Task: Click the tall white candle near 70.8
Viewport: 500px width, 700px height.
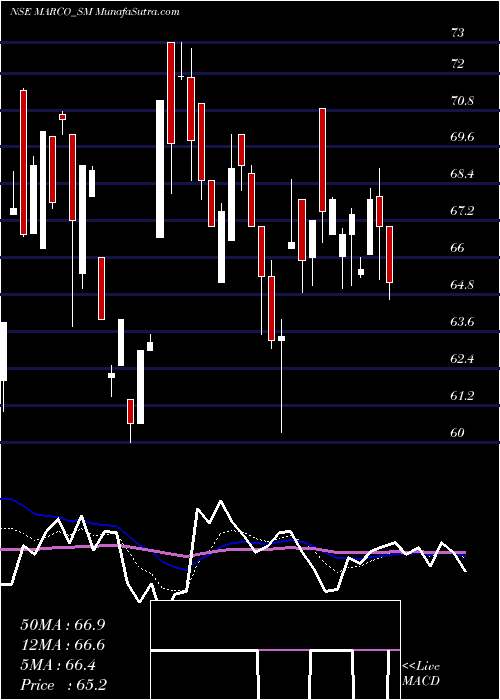Action: (x=160, y=169)
